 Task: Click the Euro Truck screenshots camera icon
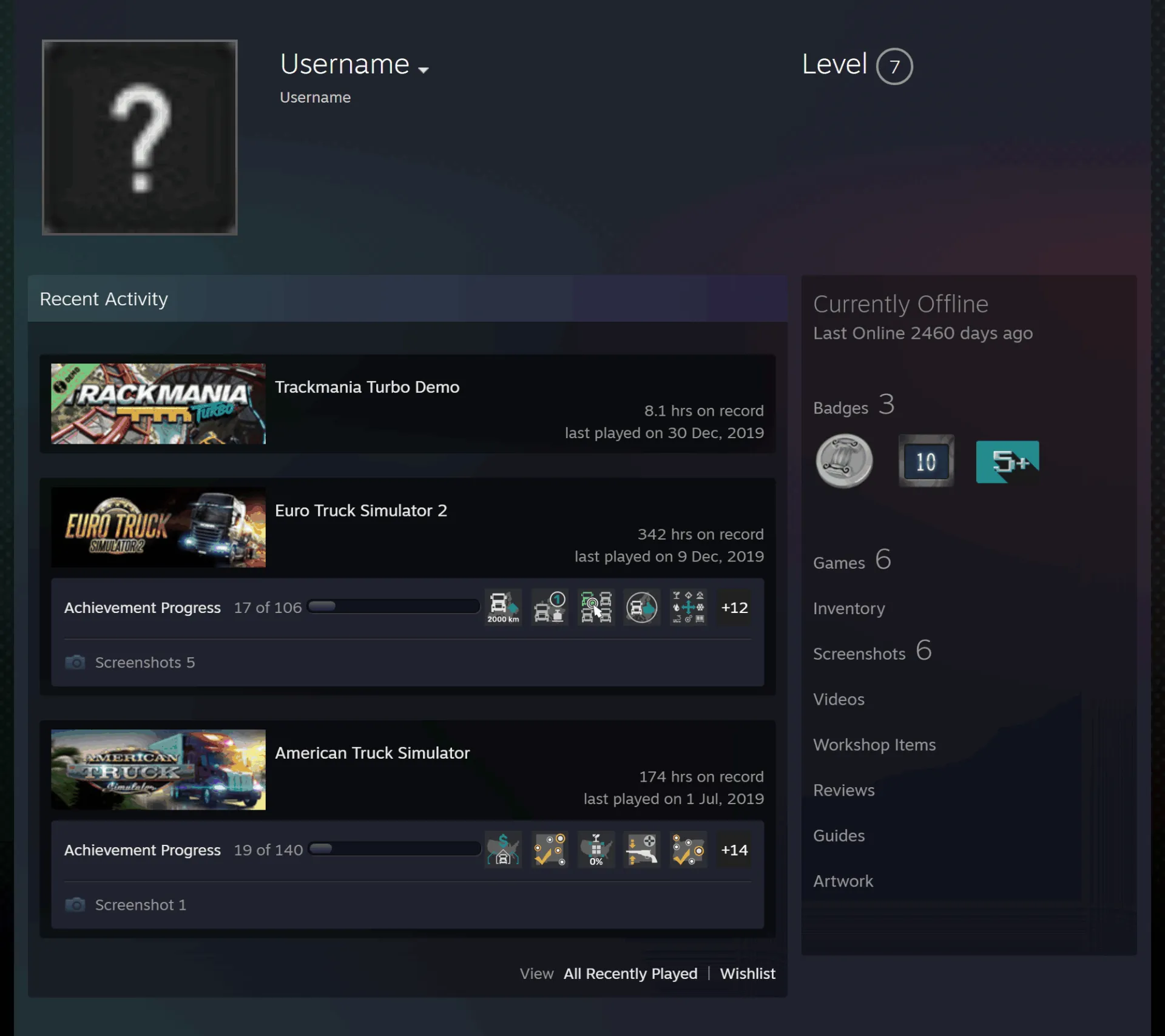75,662
